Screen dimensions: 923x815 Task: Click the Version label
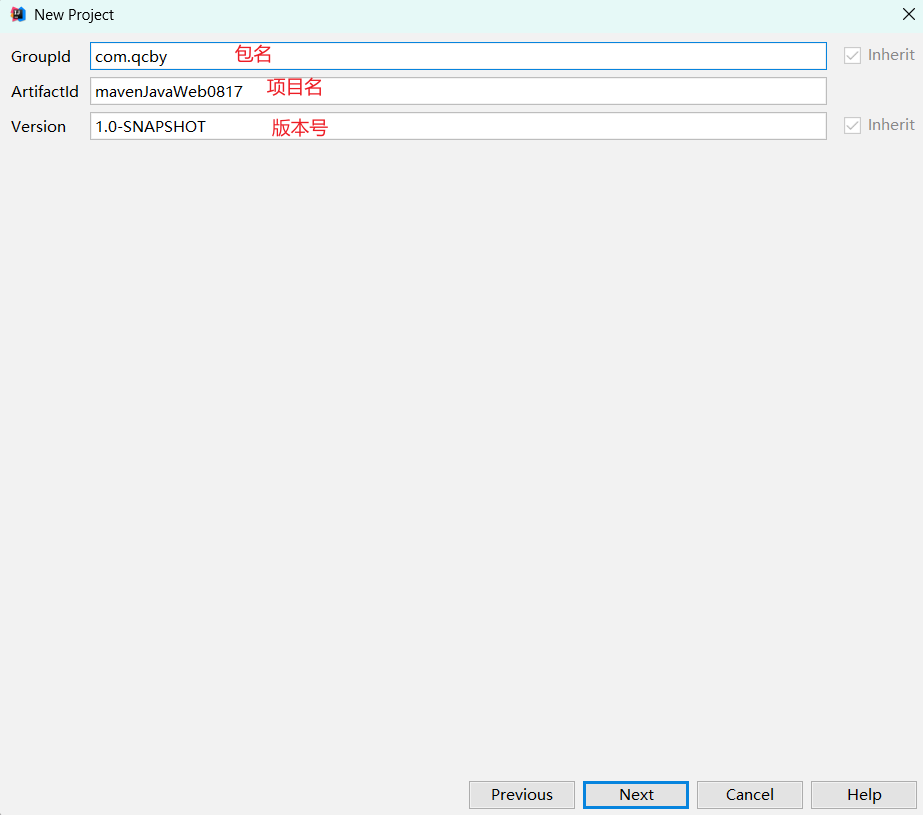pos(38,127)
